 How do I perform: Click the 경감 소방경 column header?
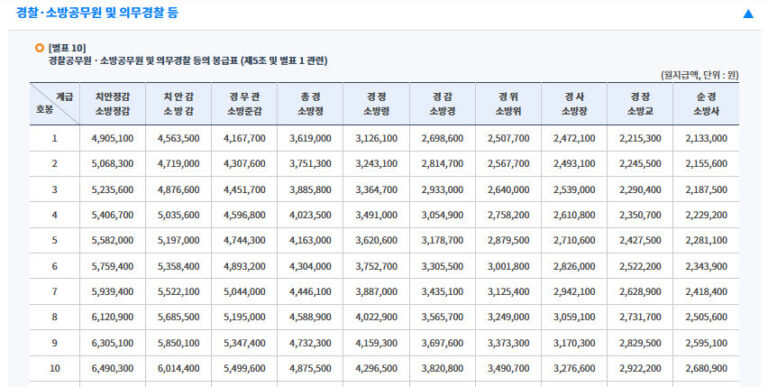[442, 104]
